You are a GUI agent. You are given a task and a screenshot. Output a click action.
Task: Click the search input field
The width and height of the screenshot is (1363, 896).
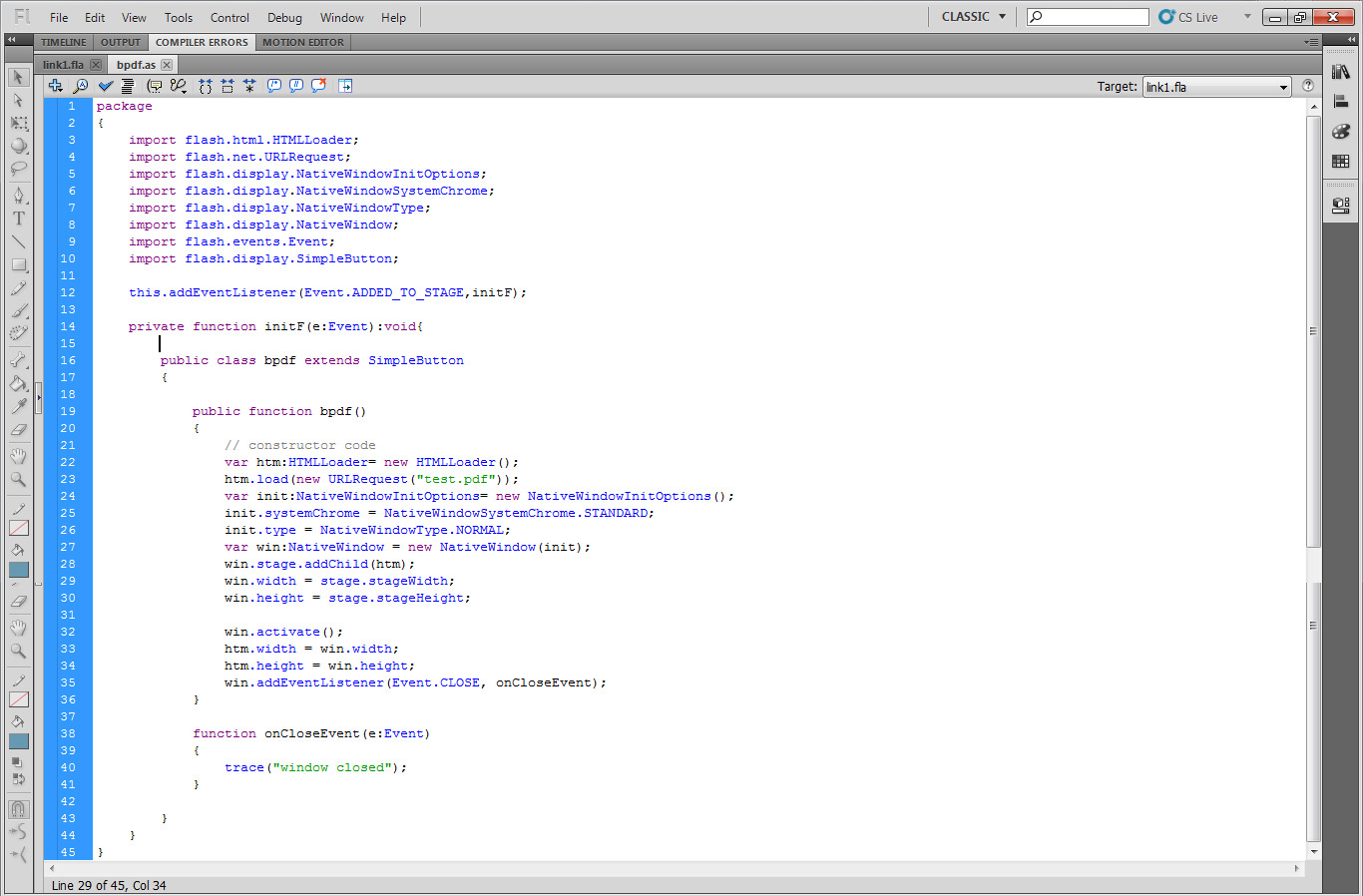[1088, 16]
